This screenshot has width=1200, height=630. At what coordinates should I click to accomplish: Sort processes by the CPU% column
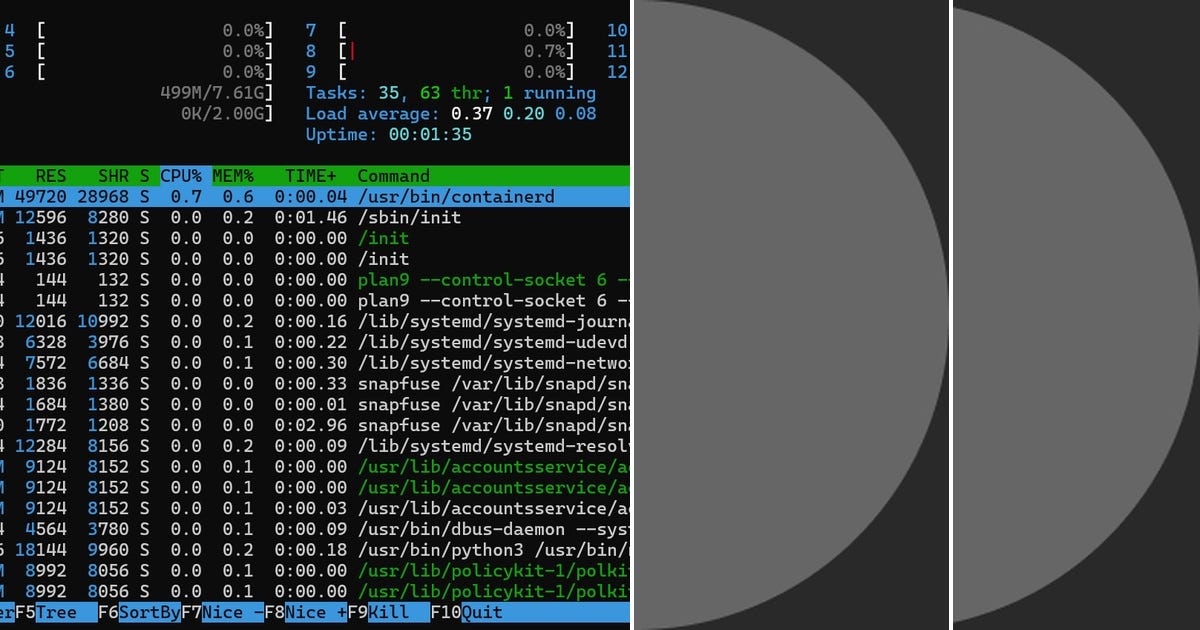tap(180, 175)
